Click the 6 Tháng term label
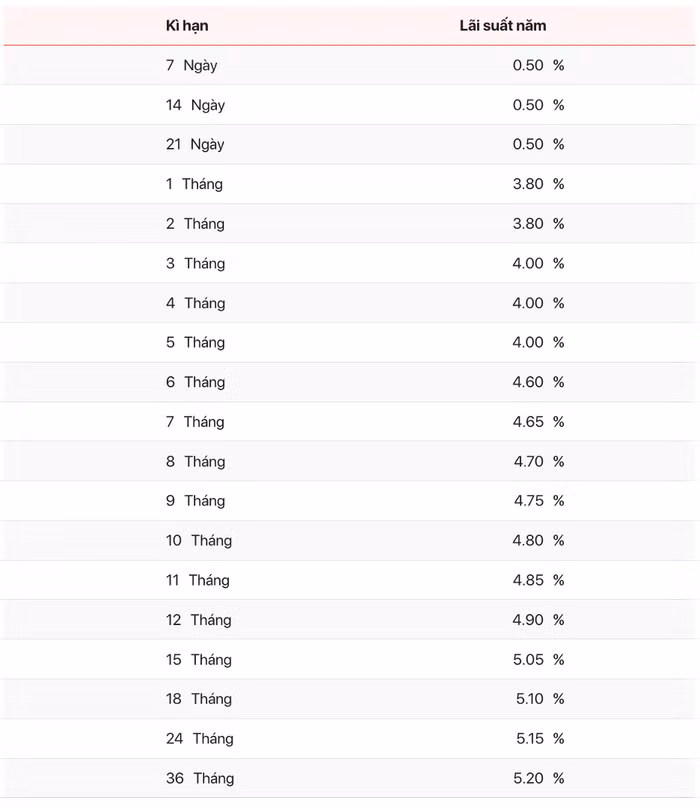Viewport: 700px width, 806px height. pyautogui.click(x=195, y=382)
